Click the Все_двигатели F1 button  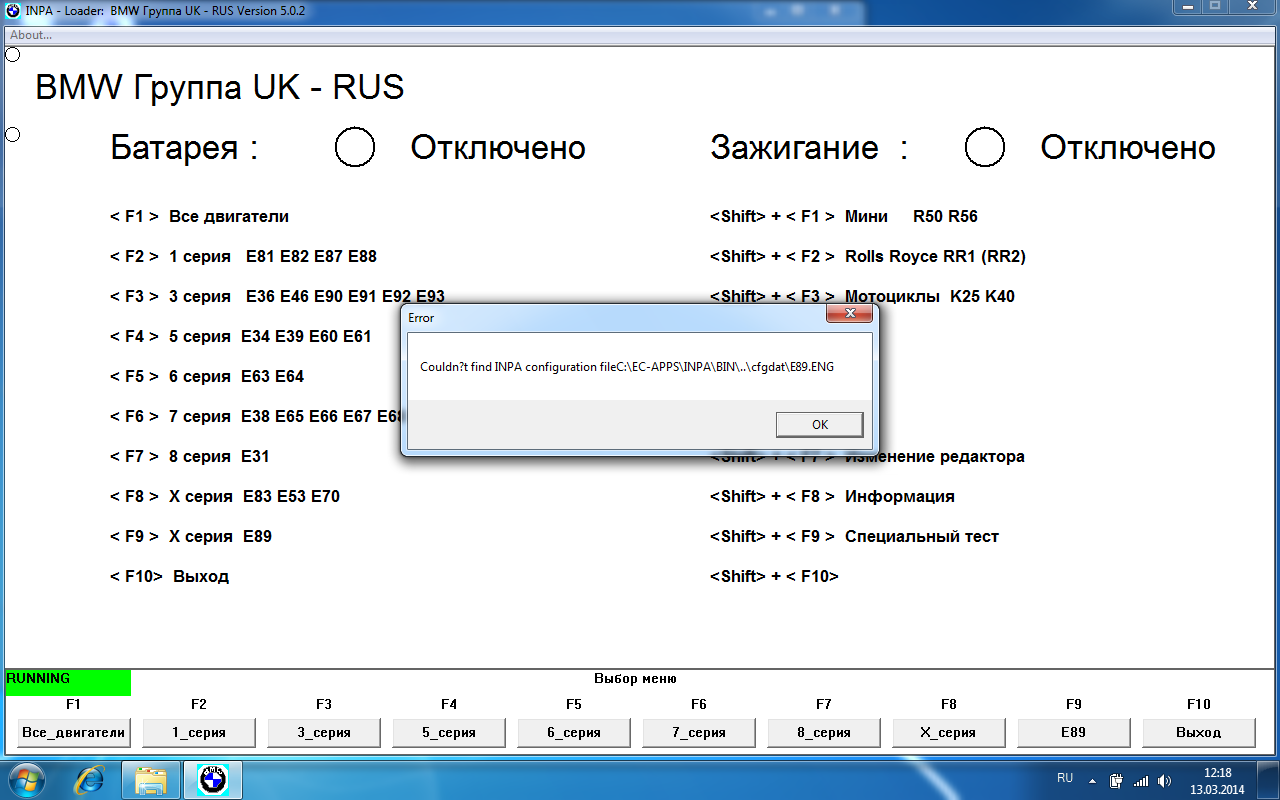point(74,732)
